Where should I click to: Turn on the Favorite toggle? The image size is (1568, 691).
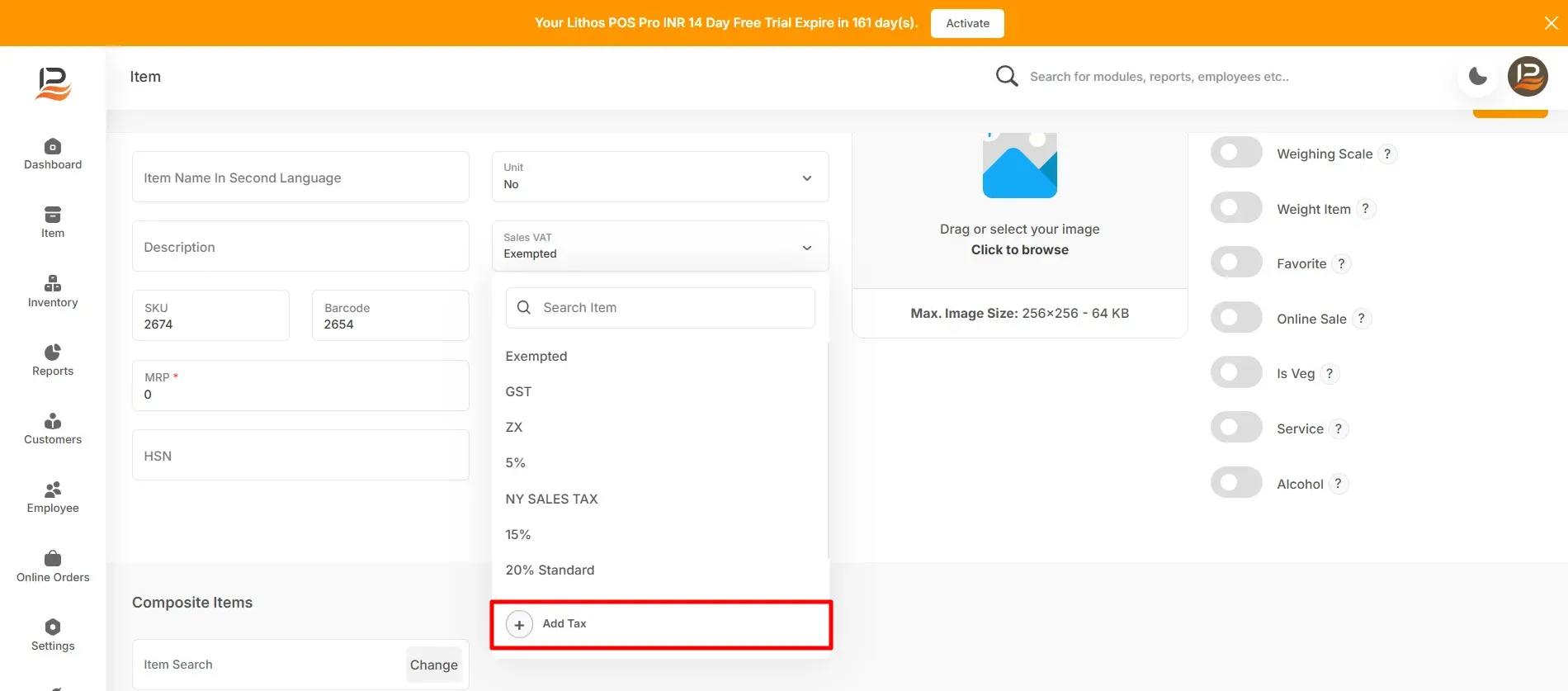point(1236,263)
